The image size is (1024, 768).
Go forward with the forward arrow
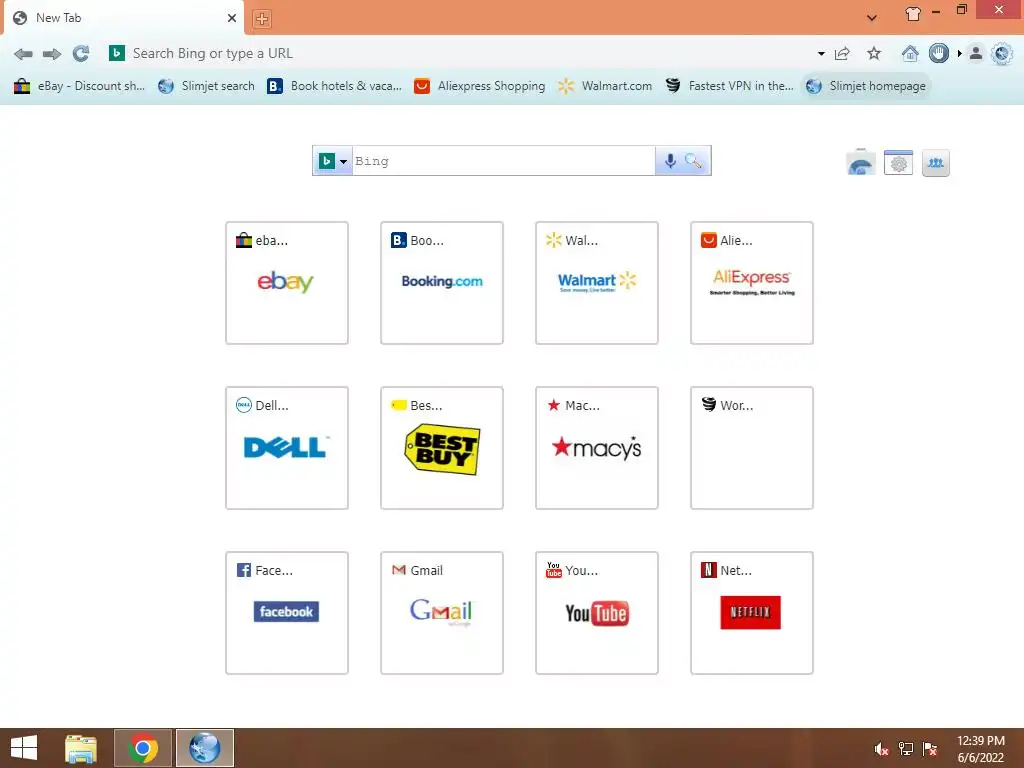pos(52,54)
